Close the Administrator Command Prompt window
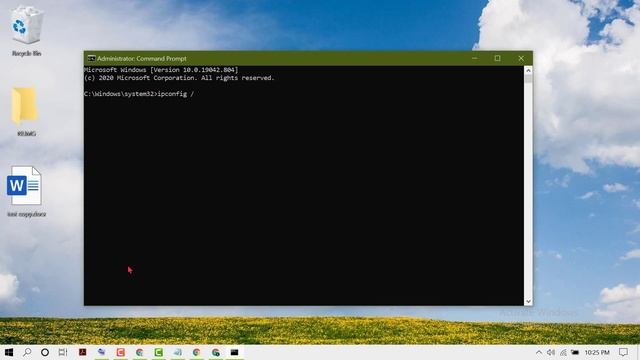The image size is (640, 360). (x=521, y=58)
